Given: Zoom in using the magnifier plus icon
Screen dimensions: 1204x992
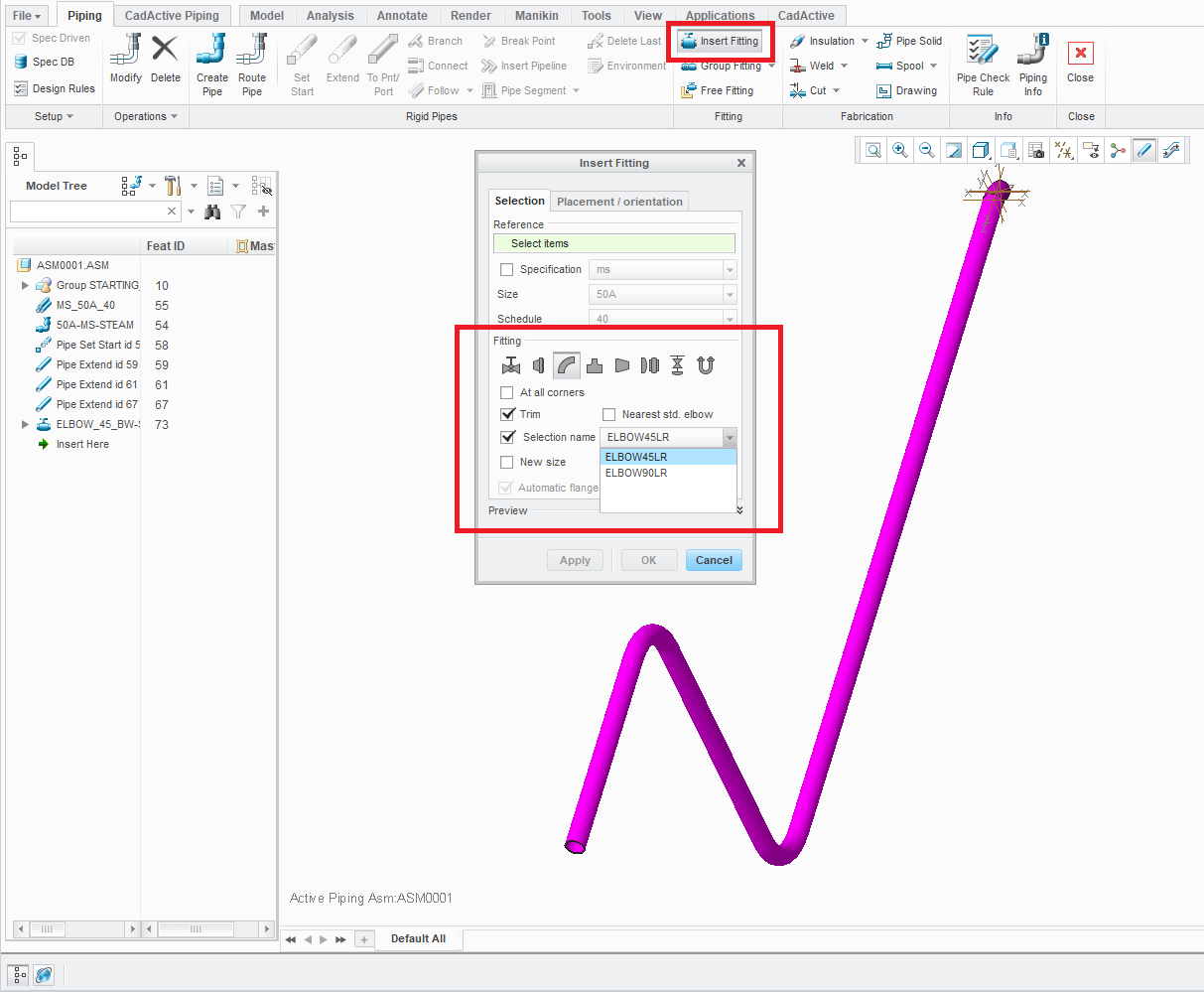Looking at the screenshot, I should click(x=900, y=150).
